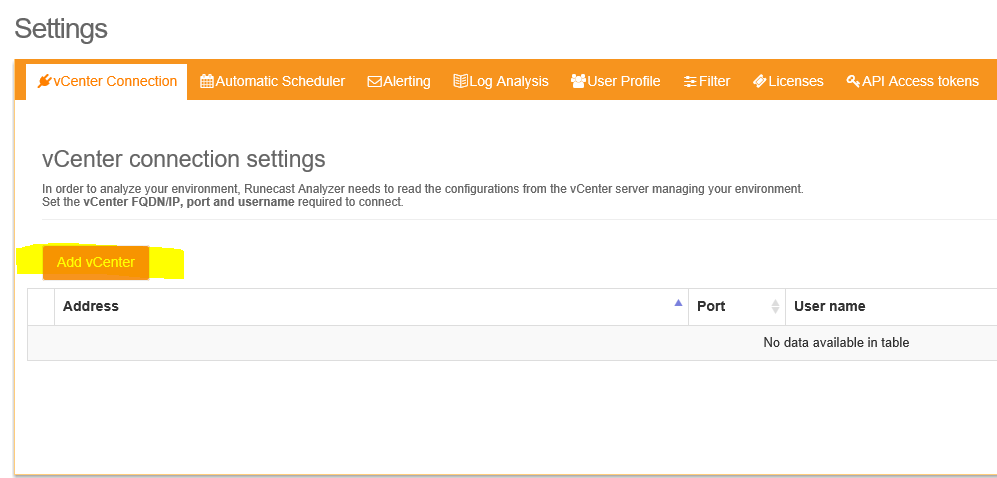997x478 pixels.
Task: Click the plug icon on vCenter Connection
Action: (x=44, y=81)
